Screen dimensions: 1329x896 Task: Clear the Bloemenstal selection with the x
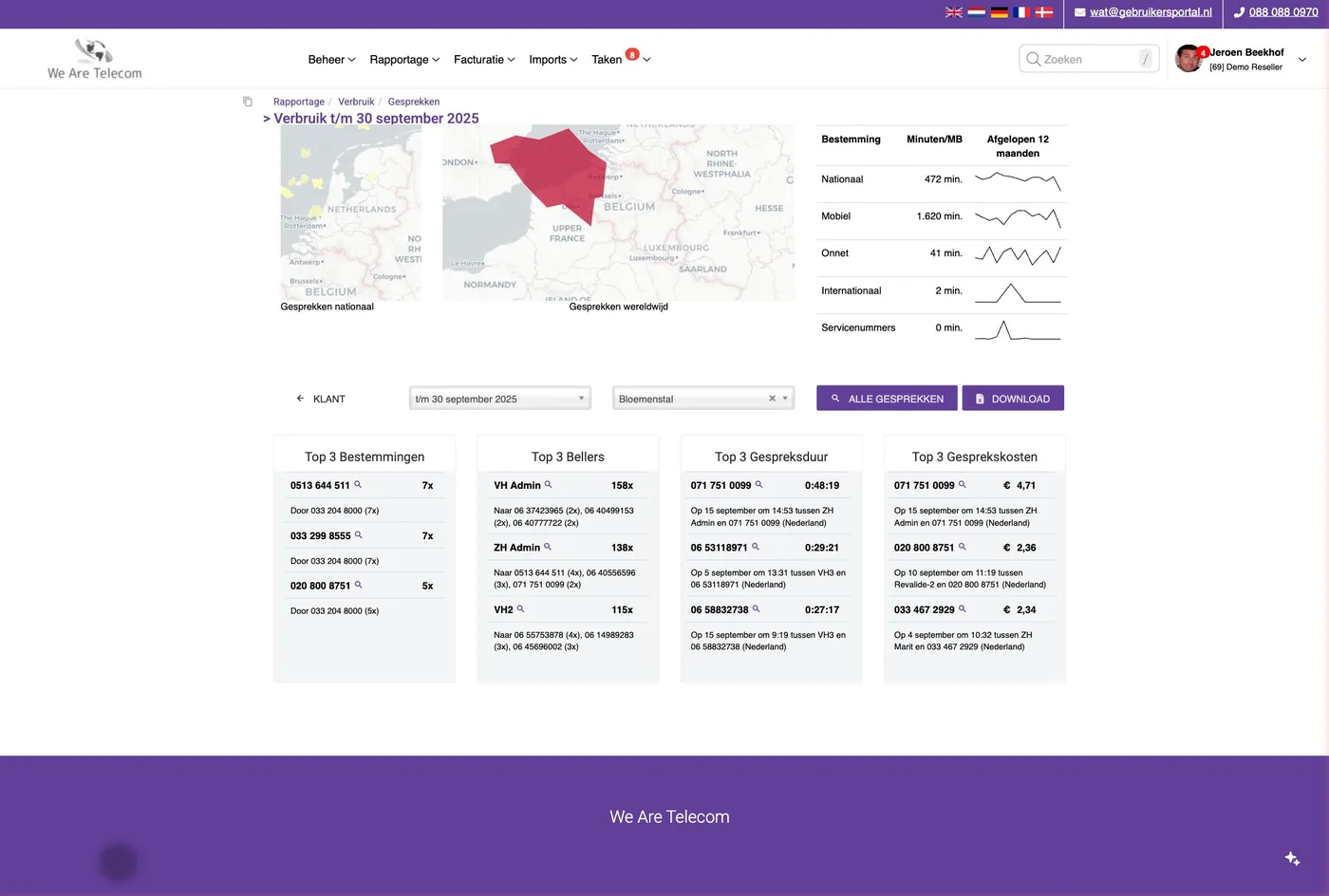point(772,399)
